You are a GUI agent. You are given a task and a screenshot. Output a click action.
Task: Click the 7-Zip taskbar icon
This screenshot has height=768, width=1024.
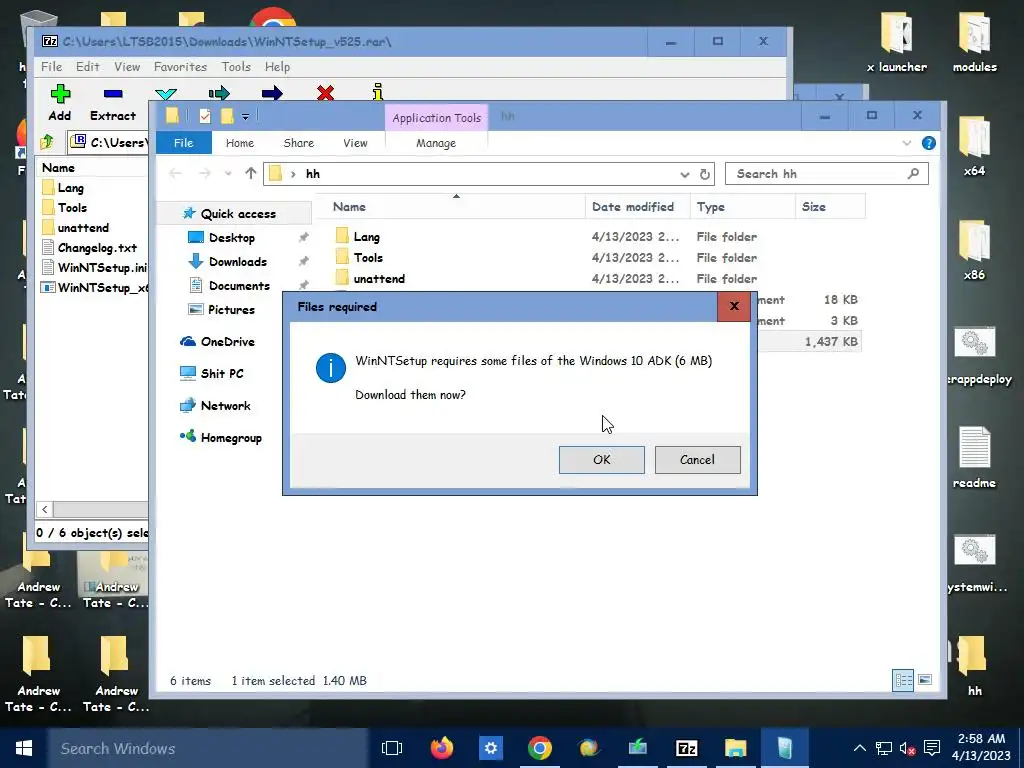pos(686,748)
